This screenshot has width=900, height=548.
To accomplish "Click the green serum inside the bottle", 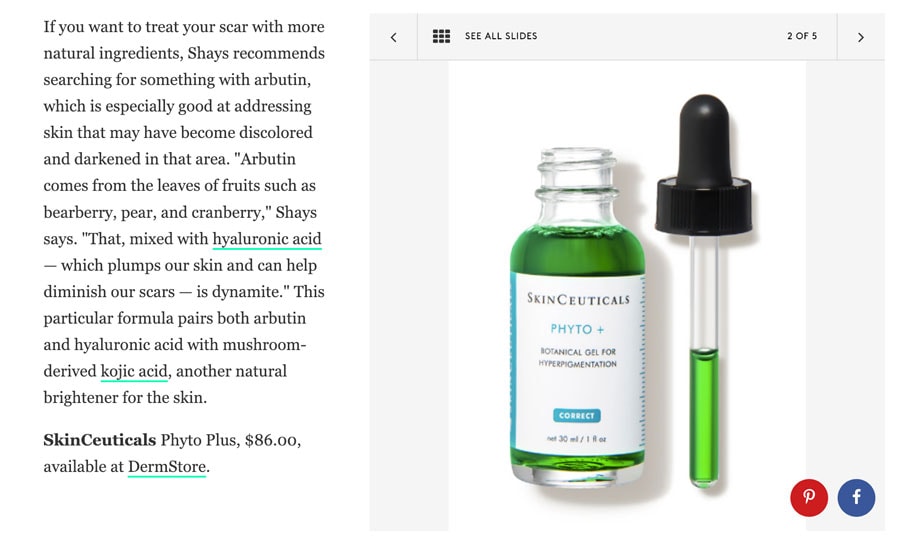I will pos(577,250).
